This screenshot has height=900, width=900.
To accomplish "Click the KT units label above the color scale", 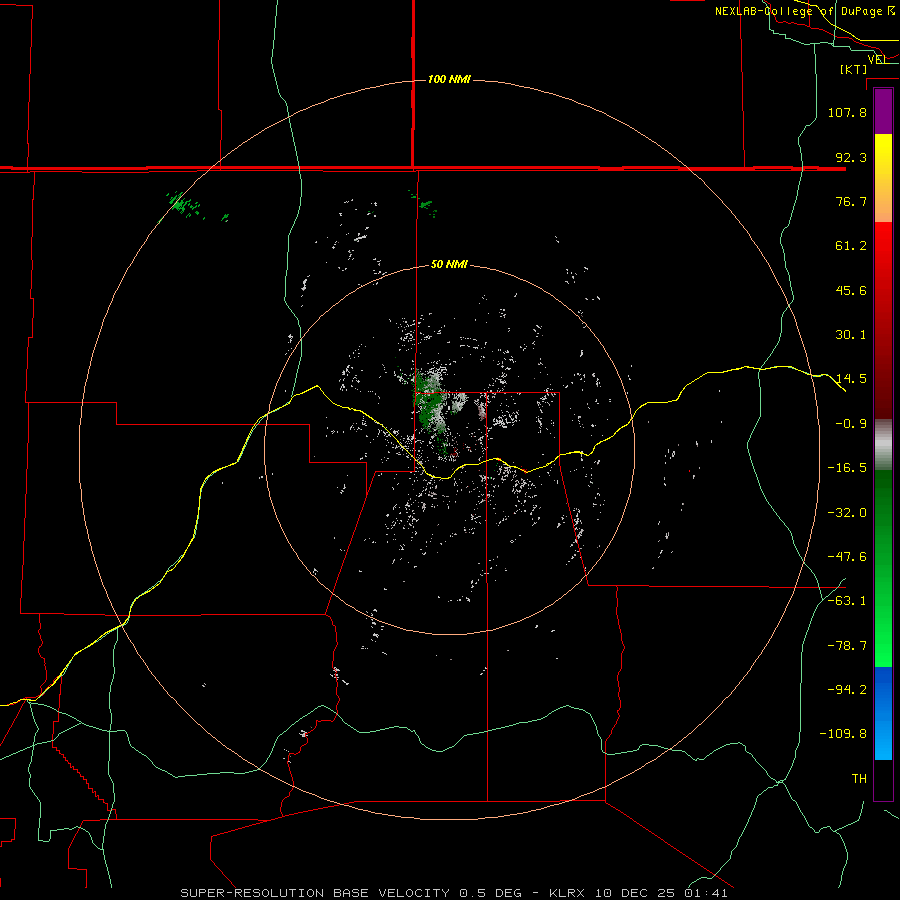I will 854,69.
